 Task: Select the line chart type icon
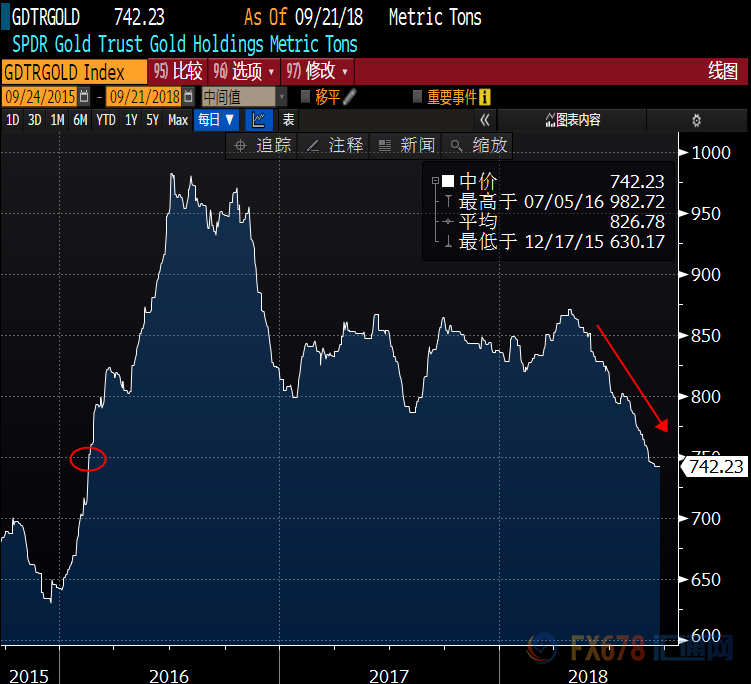[x=259, y=120]
